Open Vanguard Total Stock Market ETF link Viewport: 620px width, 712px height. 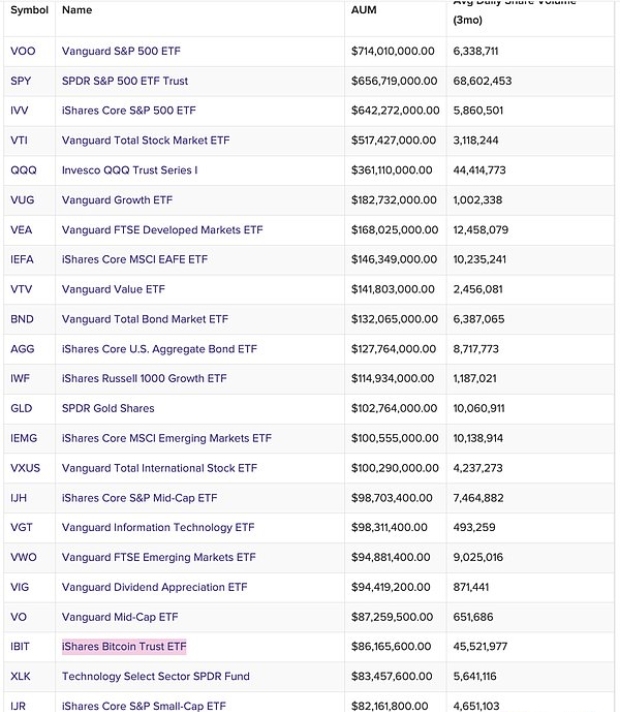(145, 140)
